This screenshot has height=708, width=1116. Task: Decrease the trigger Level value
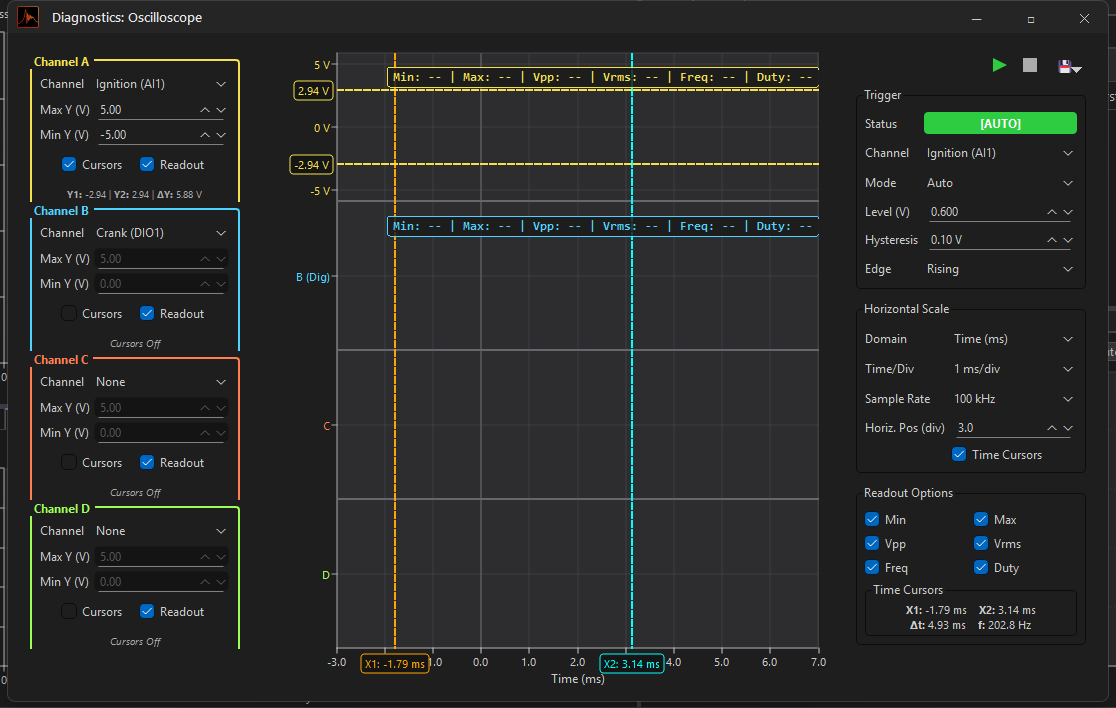(x=1068, y=212)
